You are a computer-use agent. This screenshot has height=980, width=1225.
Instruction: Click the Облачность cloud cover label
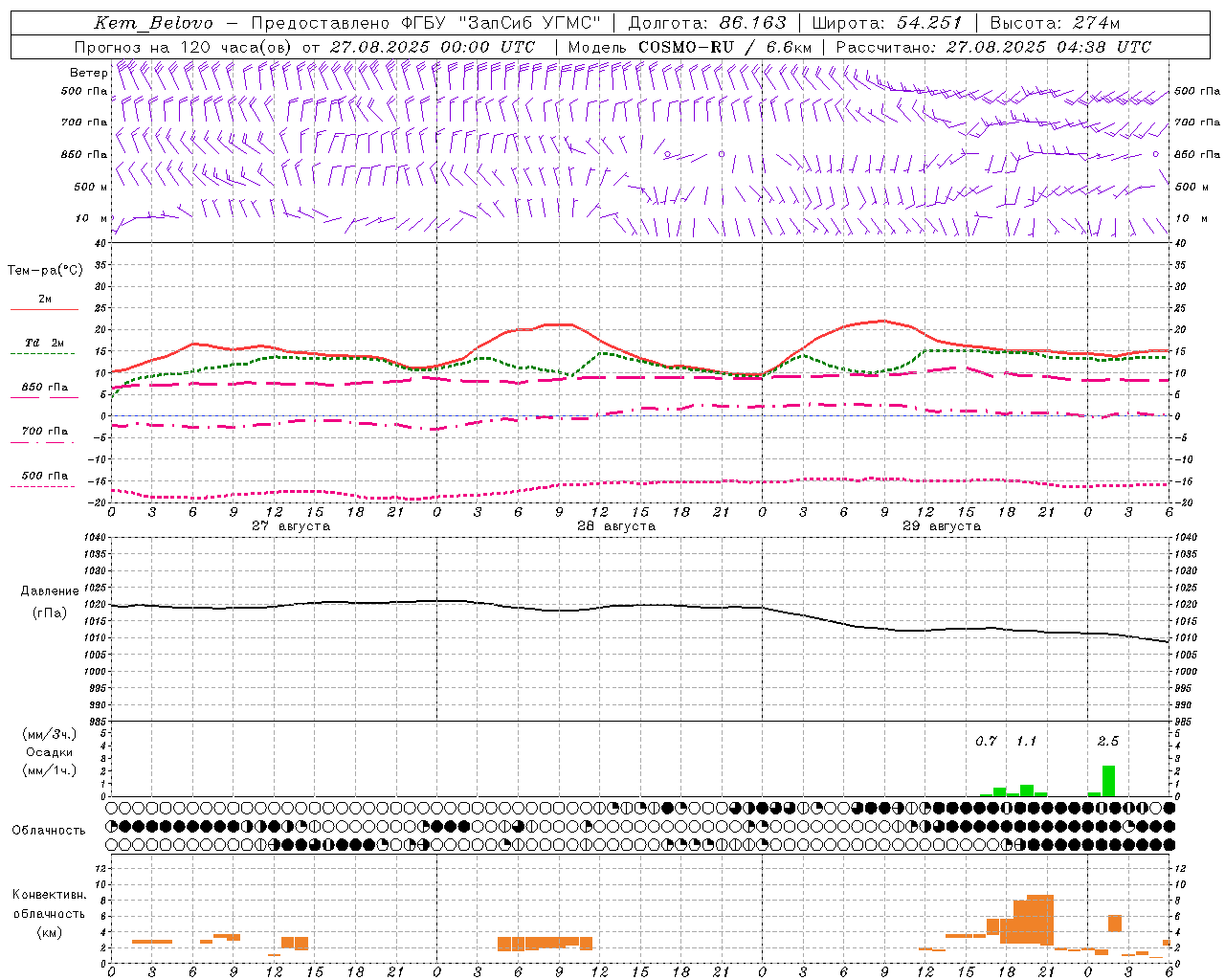pyautogui.click(x=49, y=831)
